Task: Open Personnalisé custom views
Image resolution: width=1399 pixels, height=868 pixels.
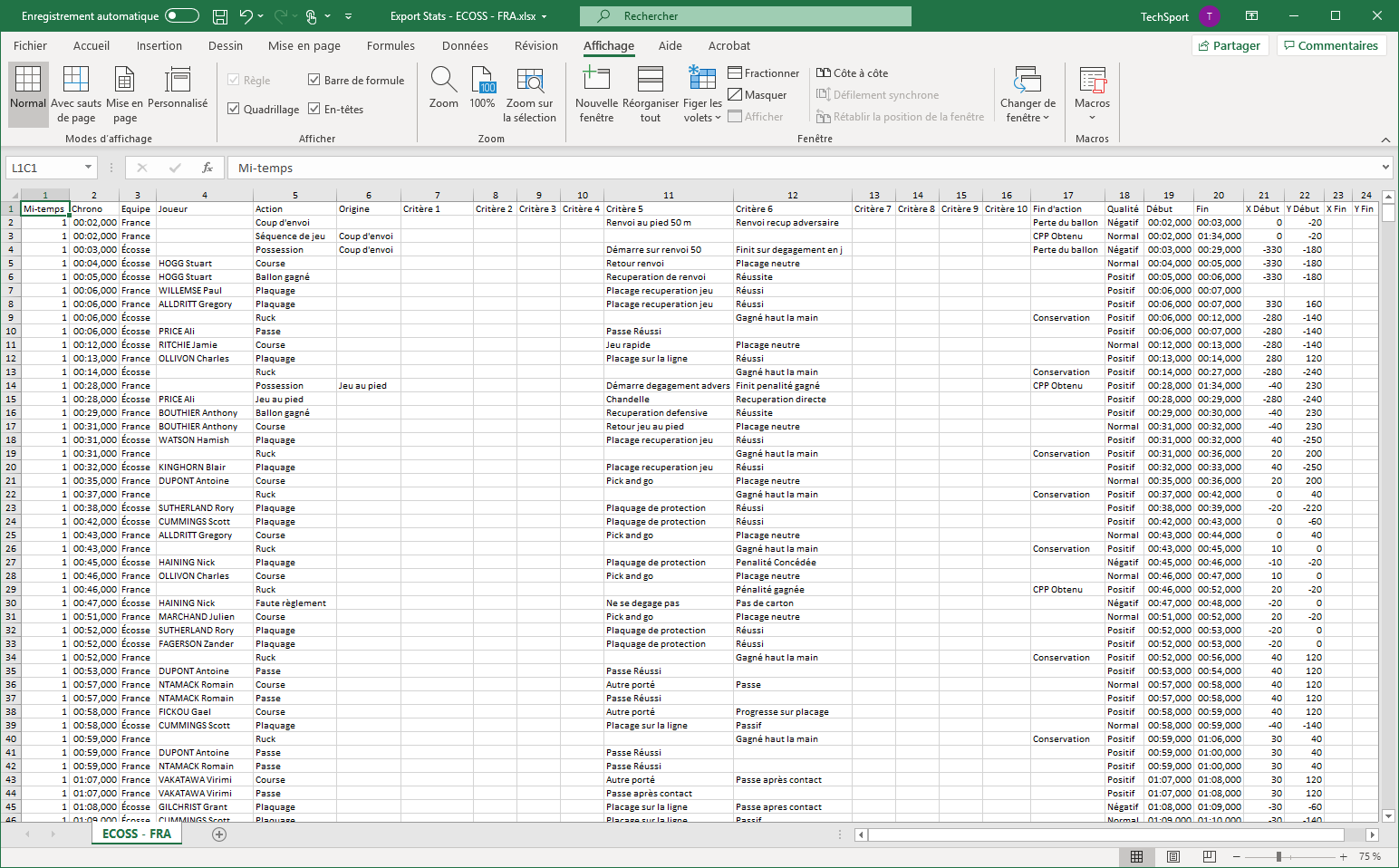Action: (x=178, y=89)
